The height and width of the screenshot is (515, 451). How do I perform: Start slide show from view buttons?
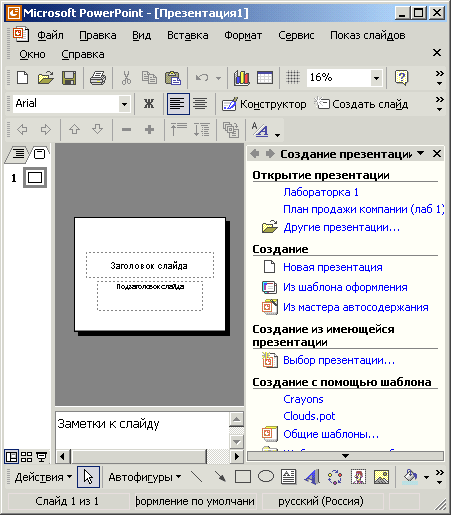[42, 456]
